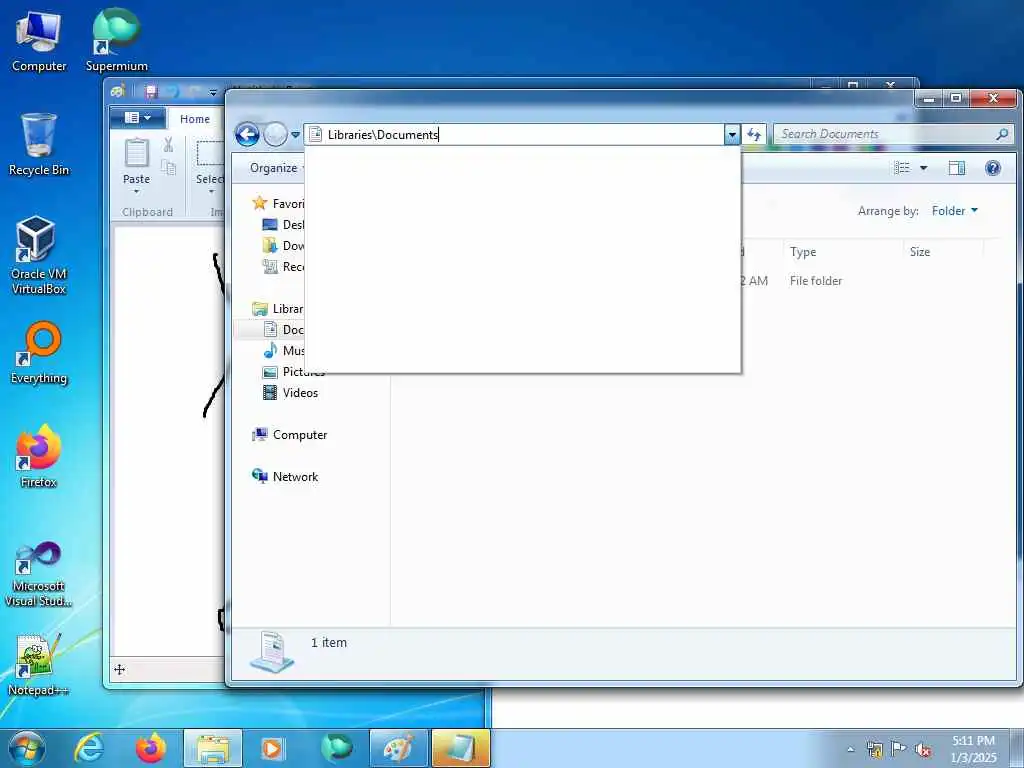1024x768 pixels.
Task: Click in the Libraries\Documents address field
Action: click(x=515, y=135)
